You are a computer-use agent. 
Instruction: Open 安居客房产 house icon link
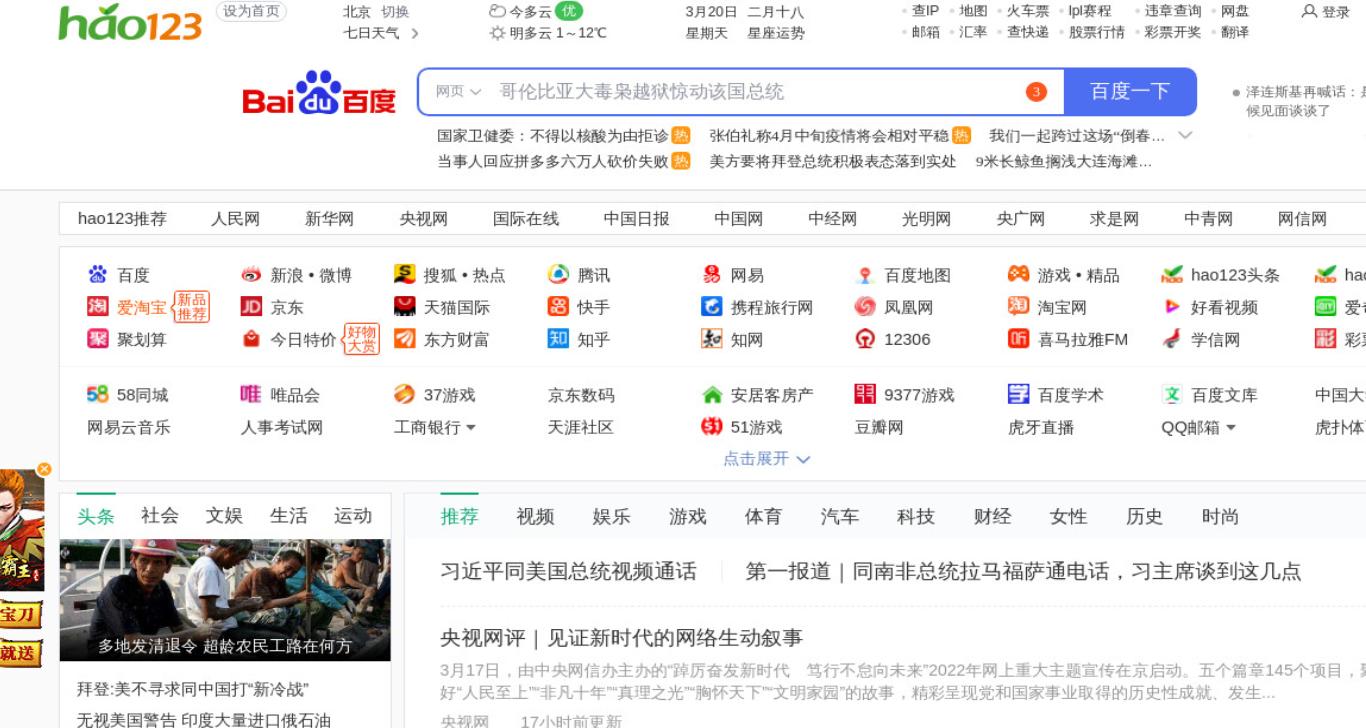pyautogui.click(x=711, y=395)
